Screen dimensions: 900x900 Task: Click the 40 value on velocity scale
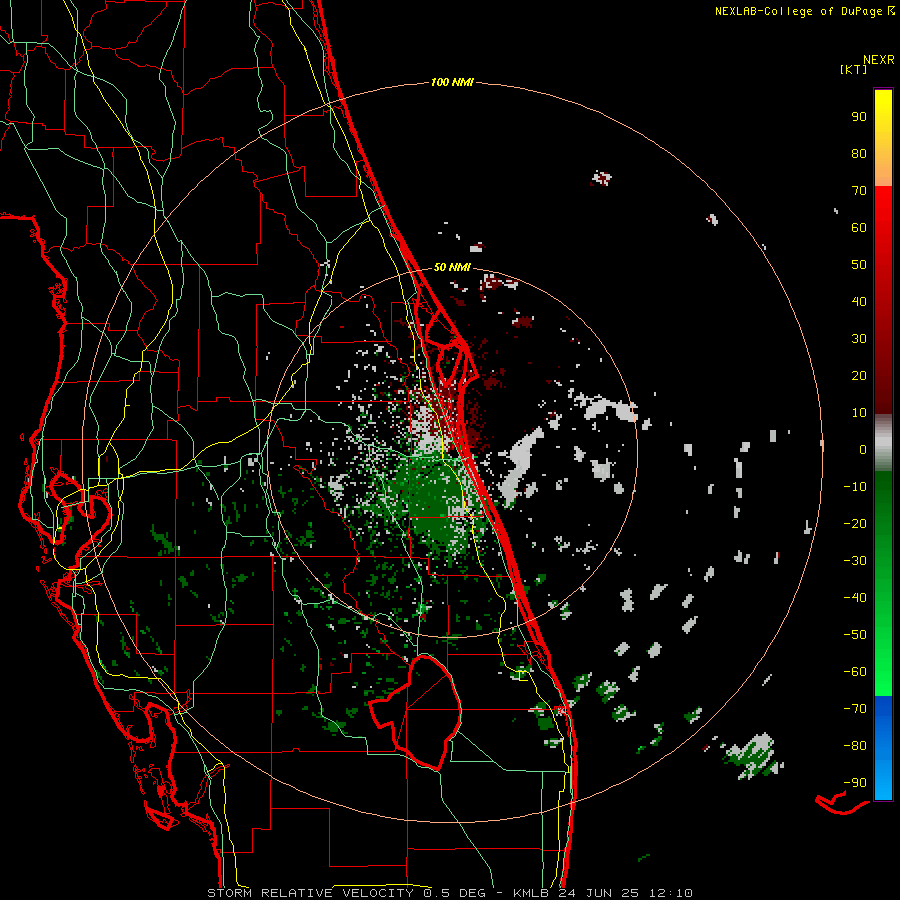[859, 302]
